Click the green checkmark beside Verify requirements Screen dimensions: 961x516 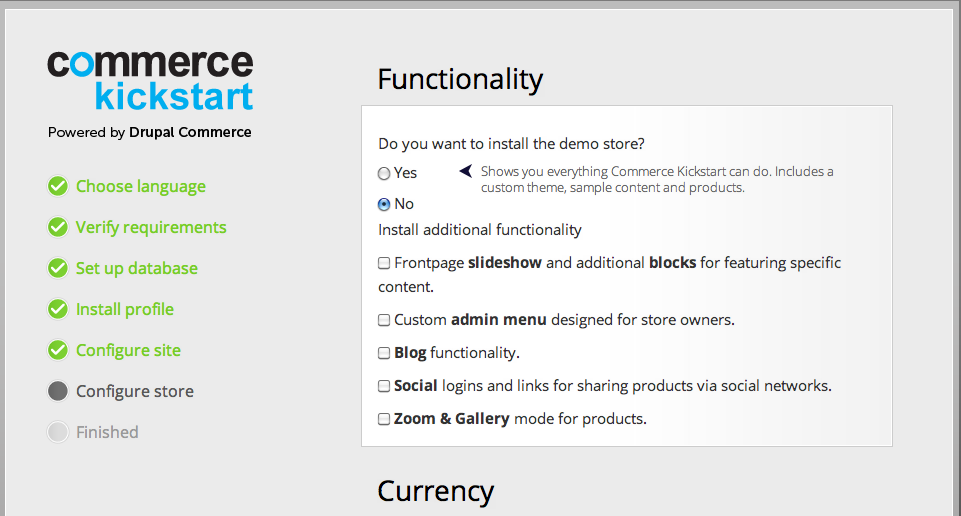click(58, 227)
